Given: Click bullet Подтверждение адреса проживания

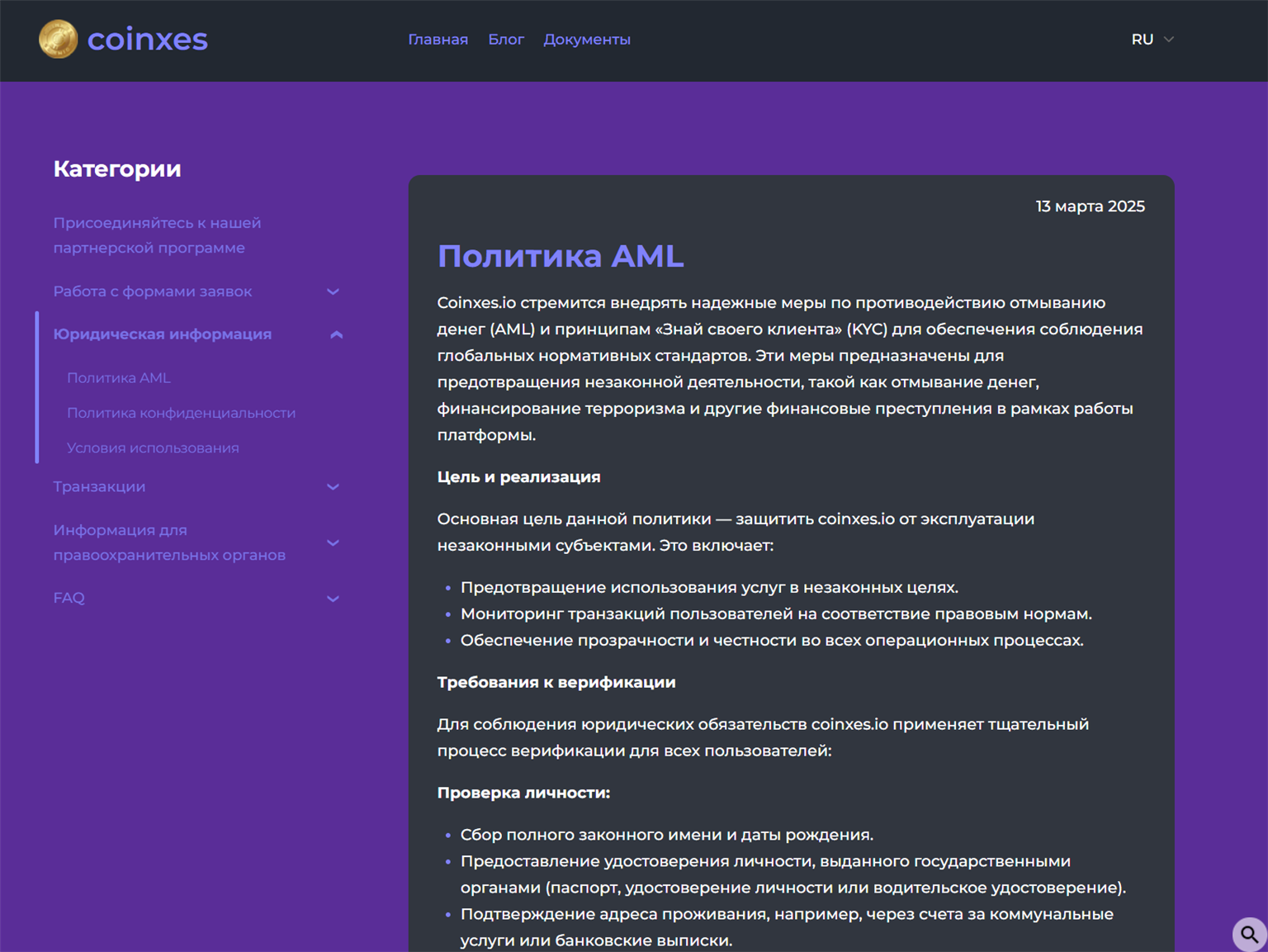Looking at the screenshot, I should 787,927.
